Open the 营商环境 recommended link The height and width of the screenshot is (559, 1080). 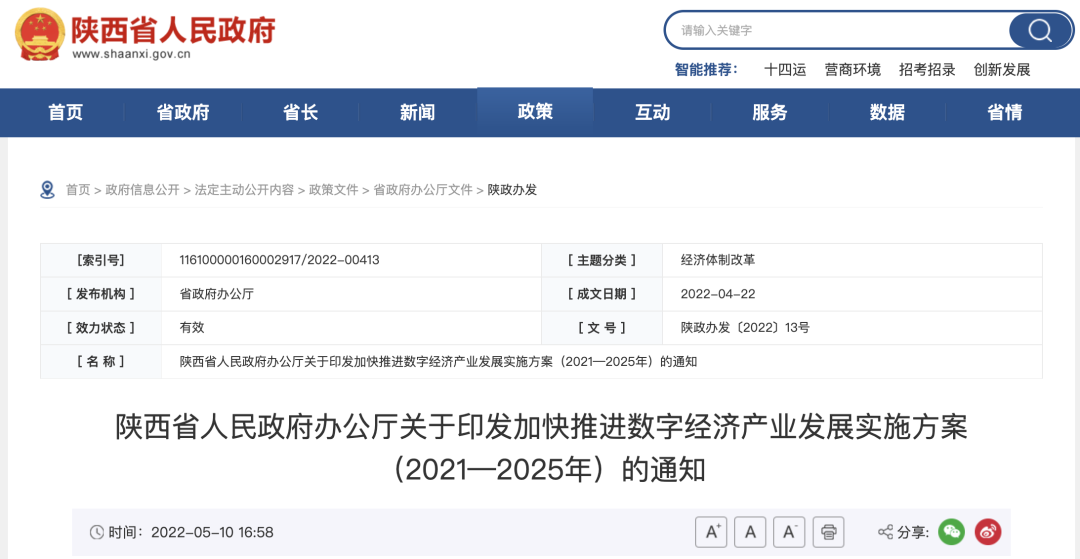coord(853,70)
